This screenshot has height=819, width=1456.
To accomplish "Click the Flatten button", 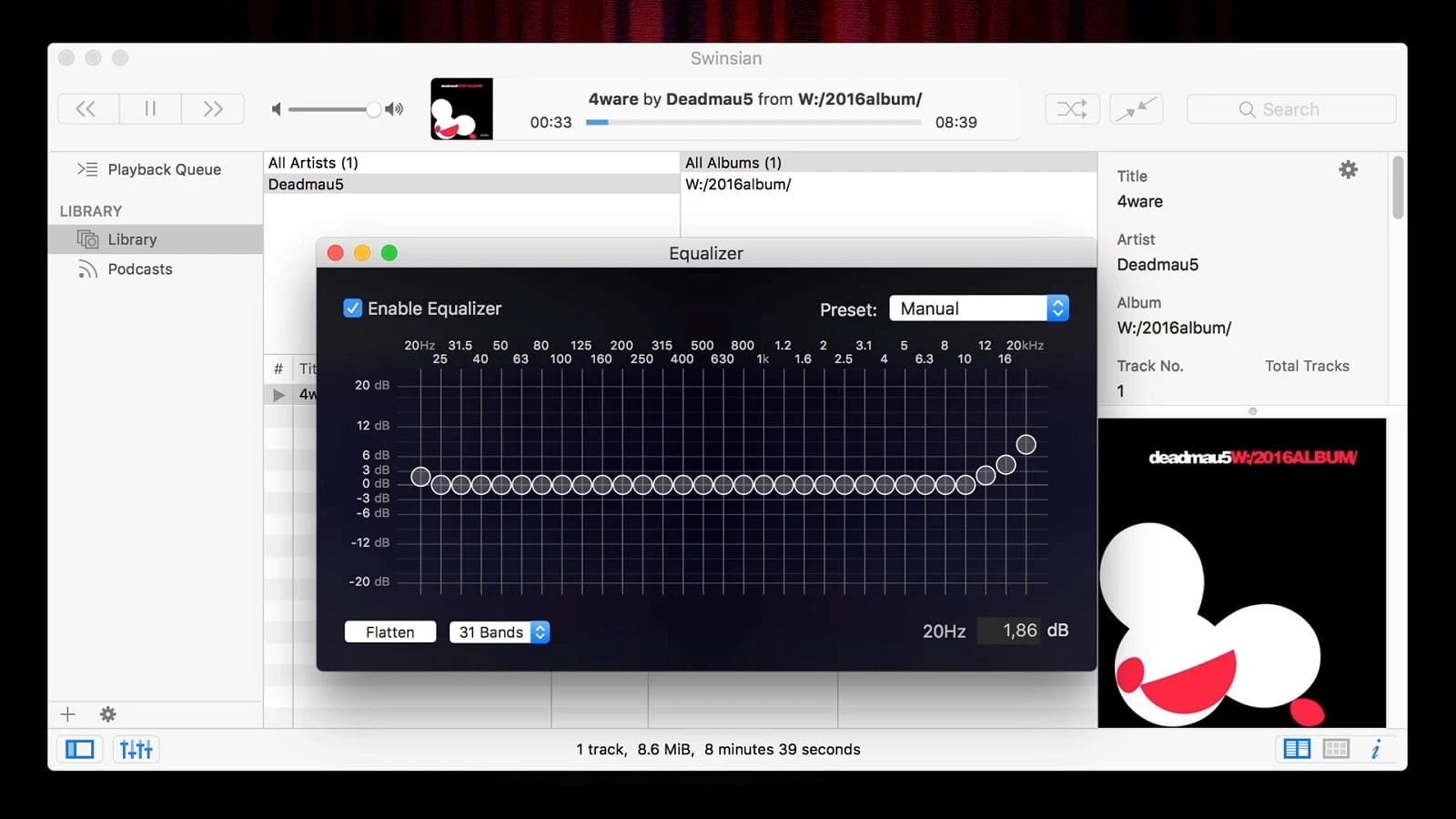I will tap(390, 632).
